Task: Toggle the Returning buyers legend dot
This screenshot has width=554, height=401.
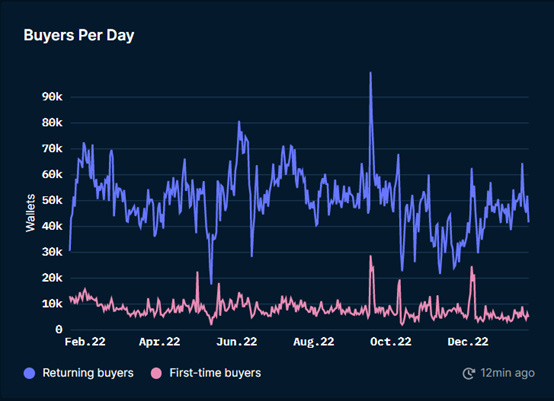Action: click(29, 373)
